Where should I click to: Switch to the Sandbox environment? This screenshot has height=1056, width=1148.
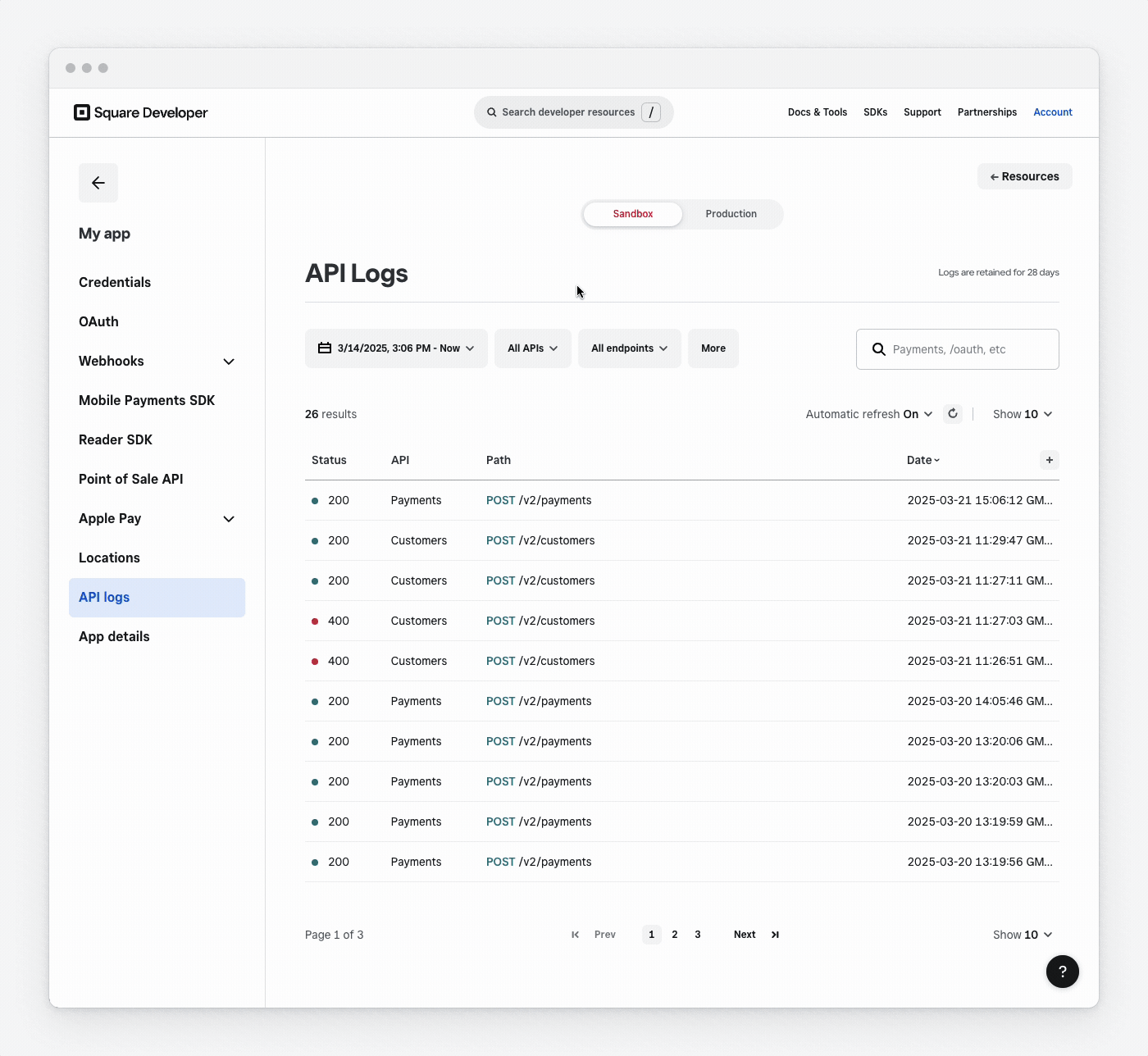633,214
